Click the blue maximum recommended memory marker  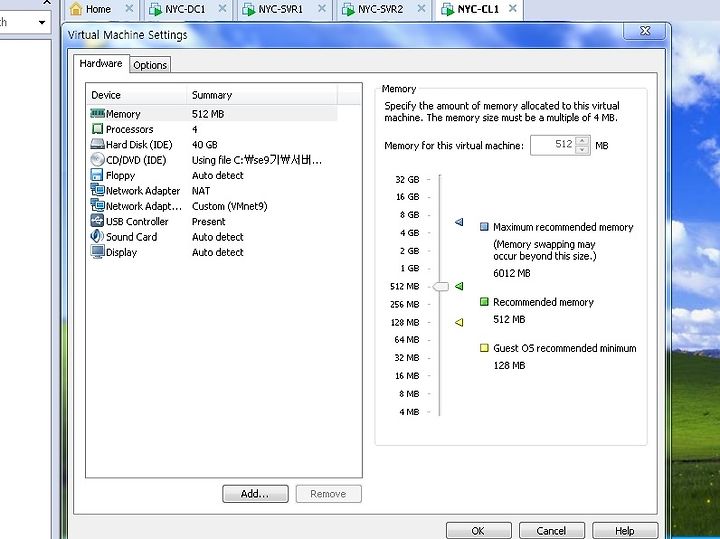coord(459,222)
